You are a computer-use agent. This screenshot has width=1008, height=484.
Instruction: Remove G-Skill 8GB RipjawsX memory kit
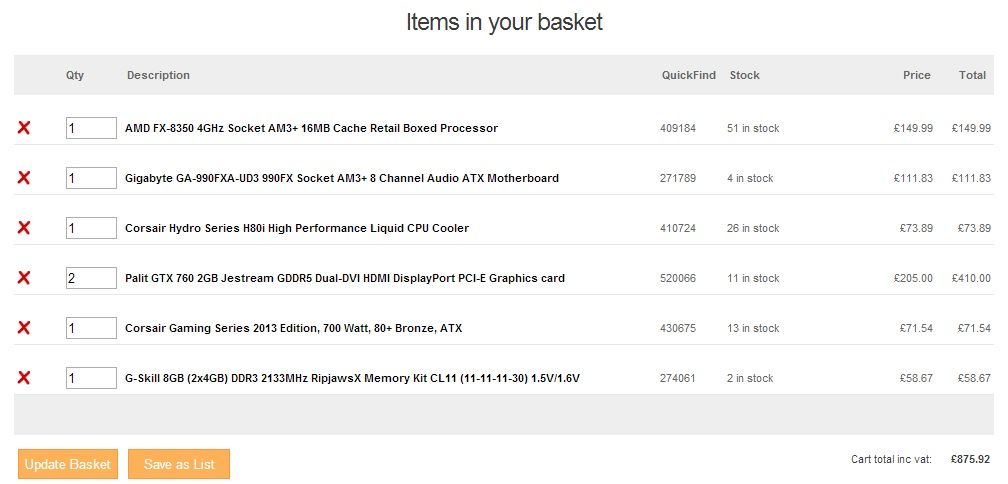pos(24,378)
